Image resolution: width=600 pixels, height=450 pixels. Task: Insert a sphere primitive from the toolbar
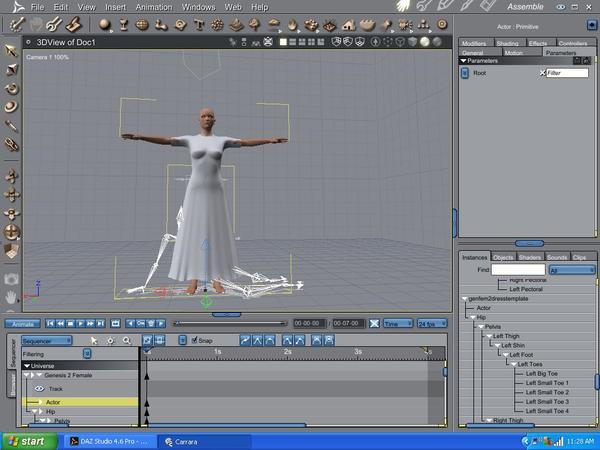point(104,25)
